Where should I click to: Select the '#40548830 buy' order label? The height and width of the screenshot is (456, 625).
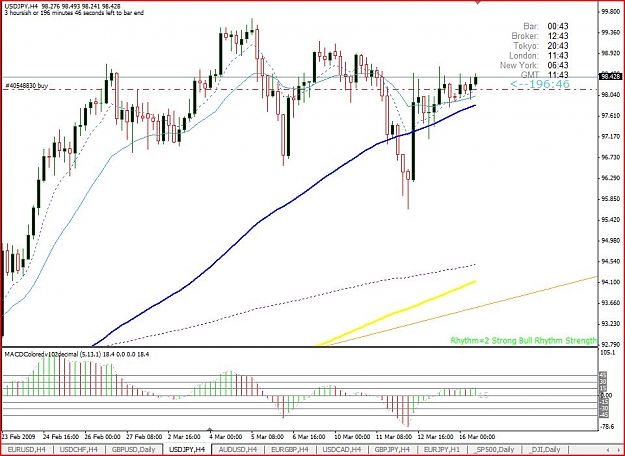[x=26, y=85]
